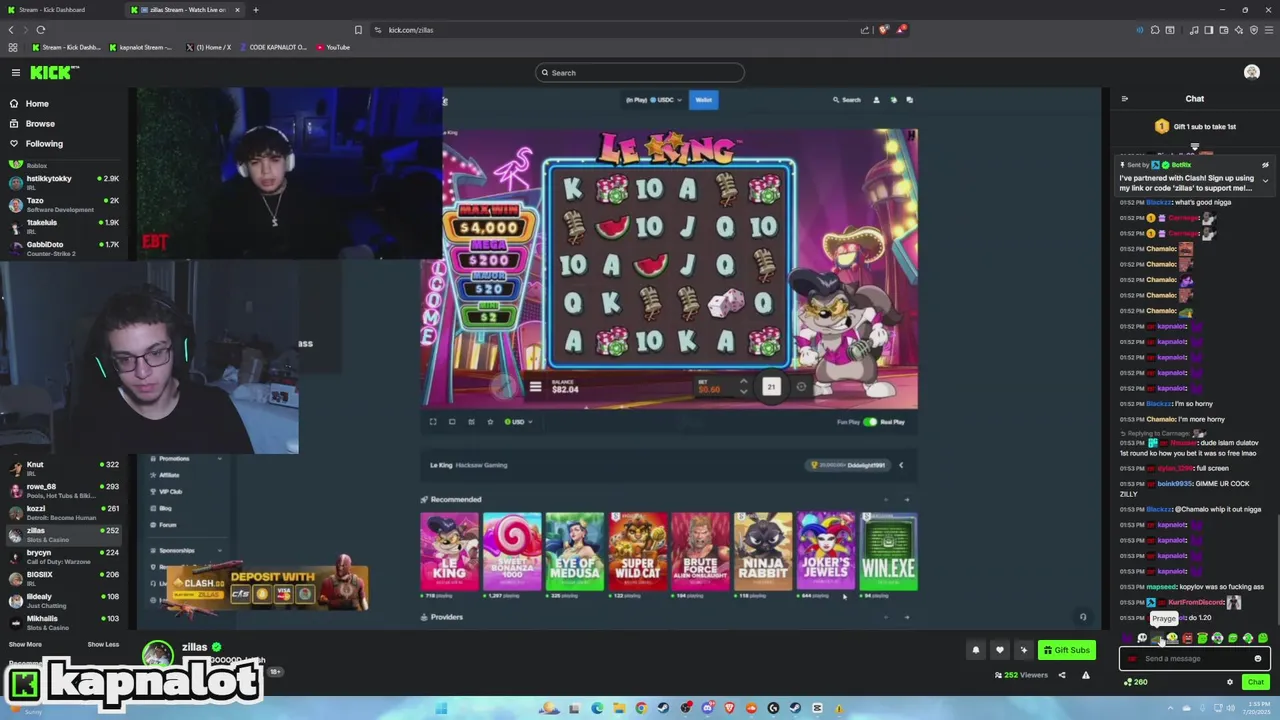
Task: Open the (1) Home / X bookmark
Action: pyautogui.click(x=209, y=47)
